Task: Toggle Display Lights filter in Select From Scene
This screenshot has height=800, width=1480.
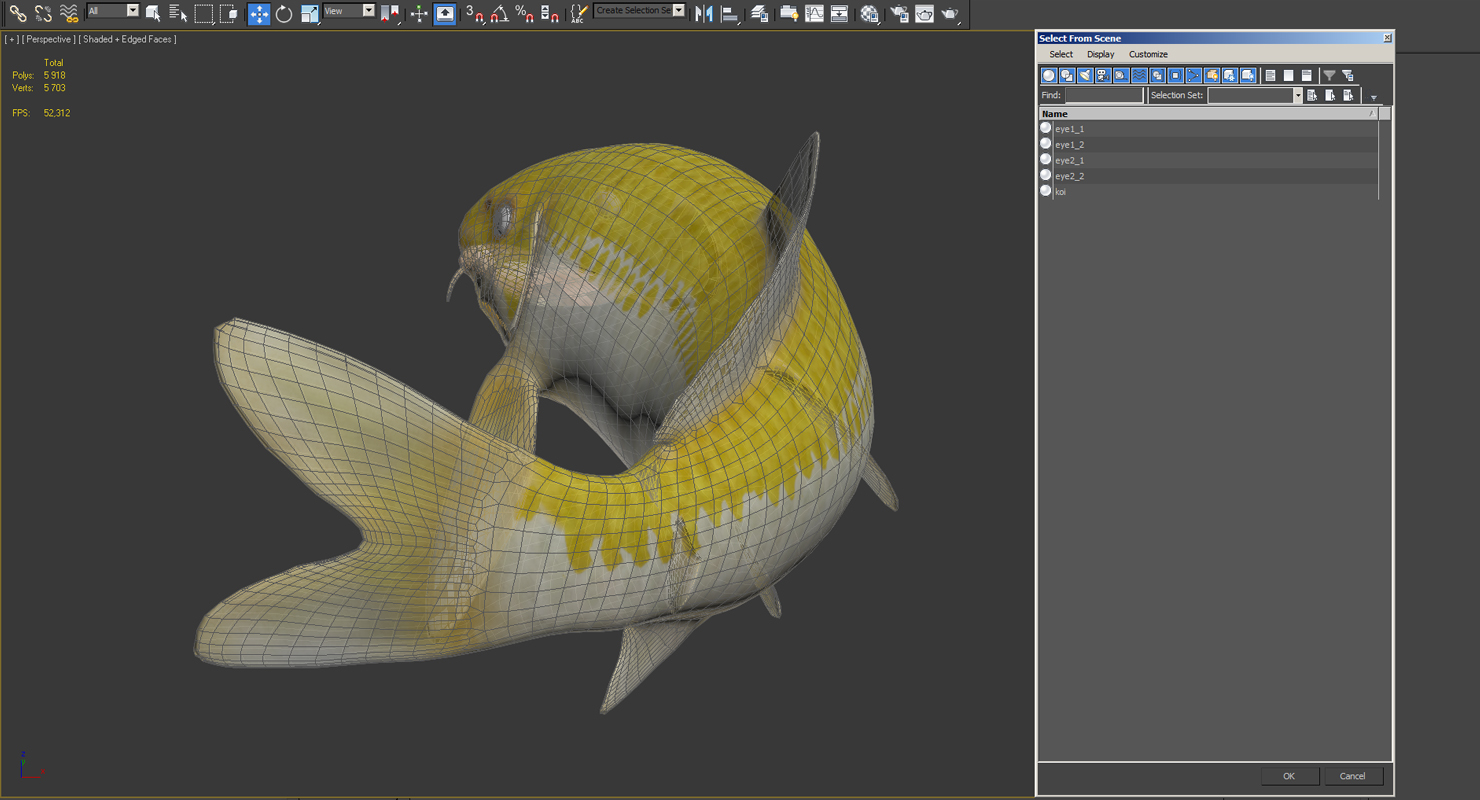Action: pos(1085,75)
